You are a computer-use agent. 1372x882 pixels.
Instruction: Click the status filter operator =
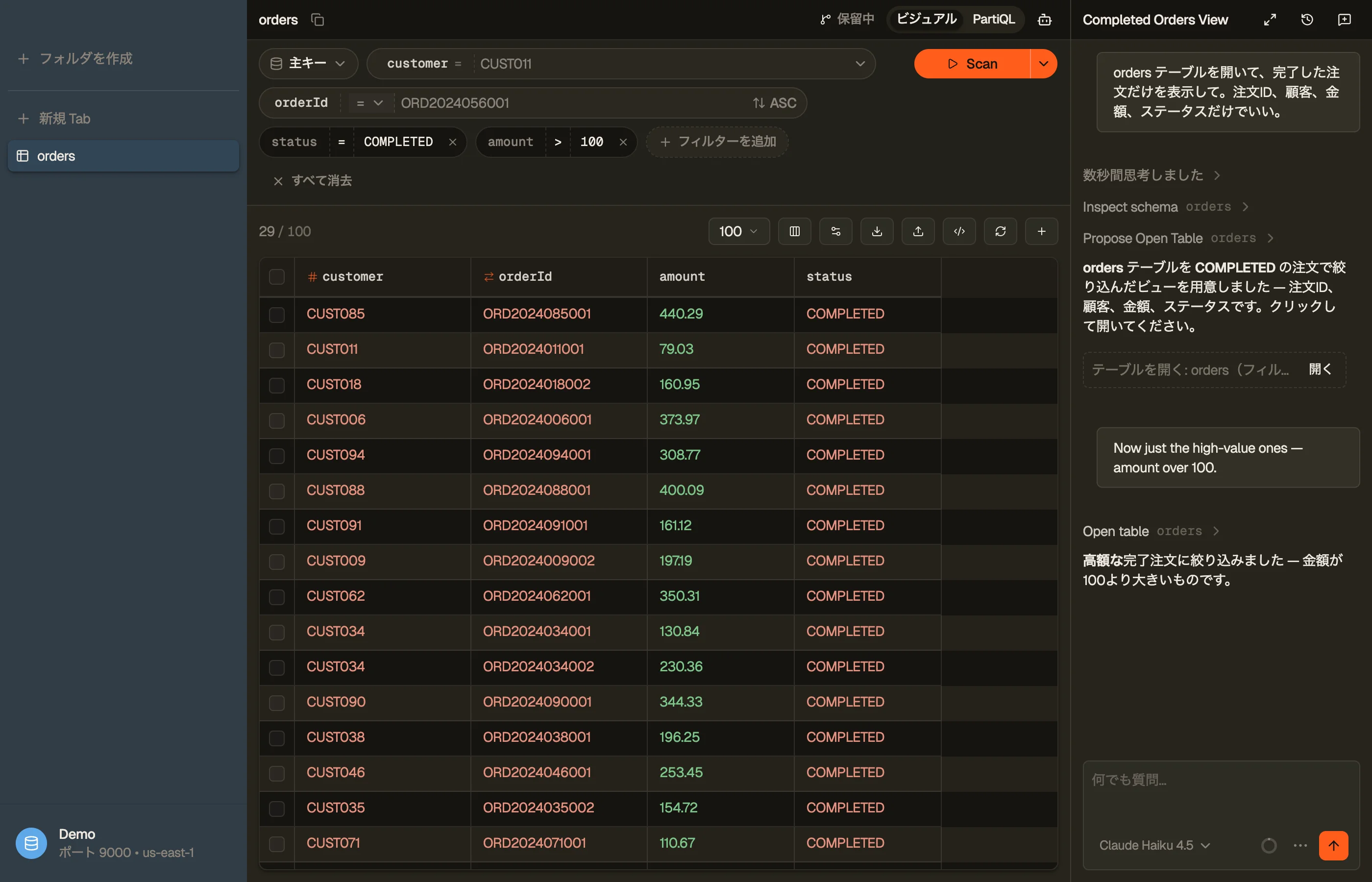(x=341, y=142)
